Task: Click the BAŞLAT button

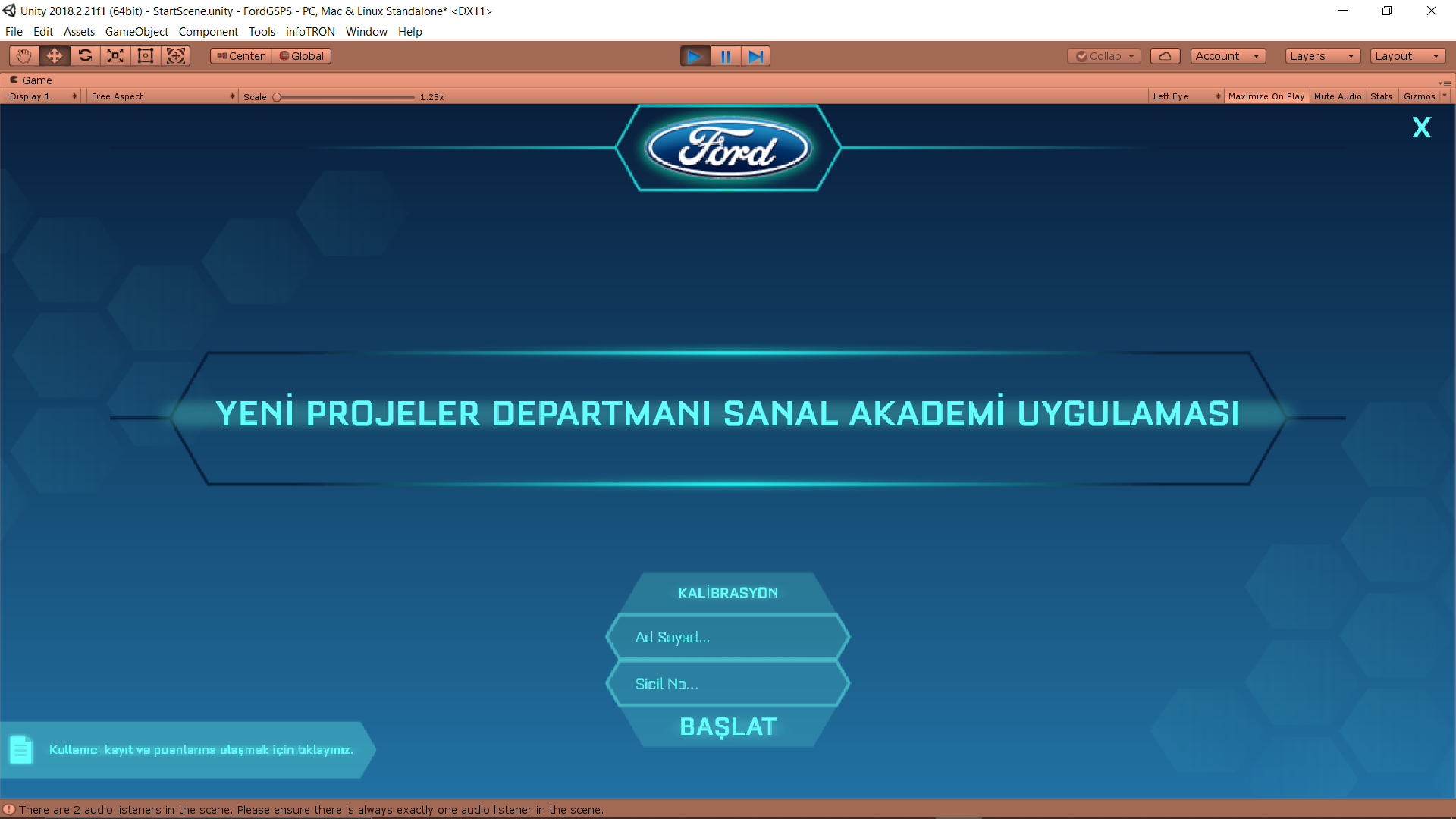Action: click(x=728, y=726)
